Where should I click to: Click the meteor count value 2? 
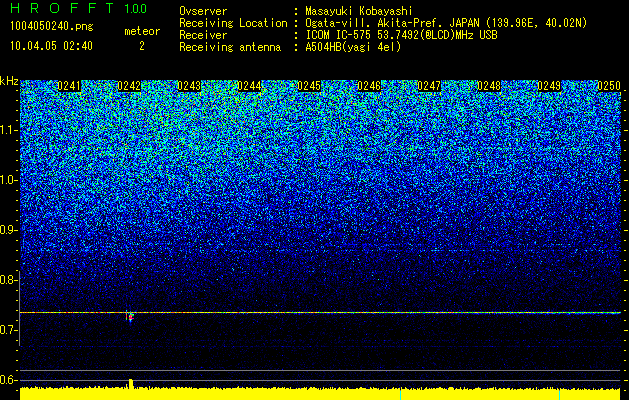coord(142,46)
